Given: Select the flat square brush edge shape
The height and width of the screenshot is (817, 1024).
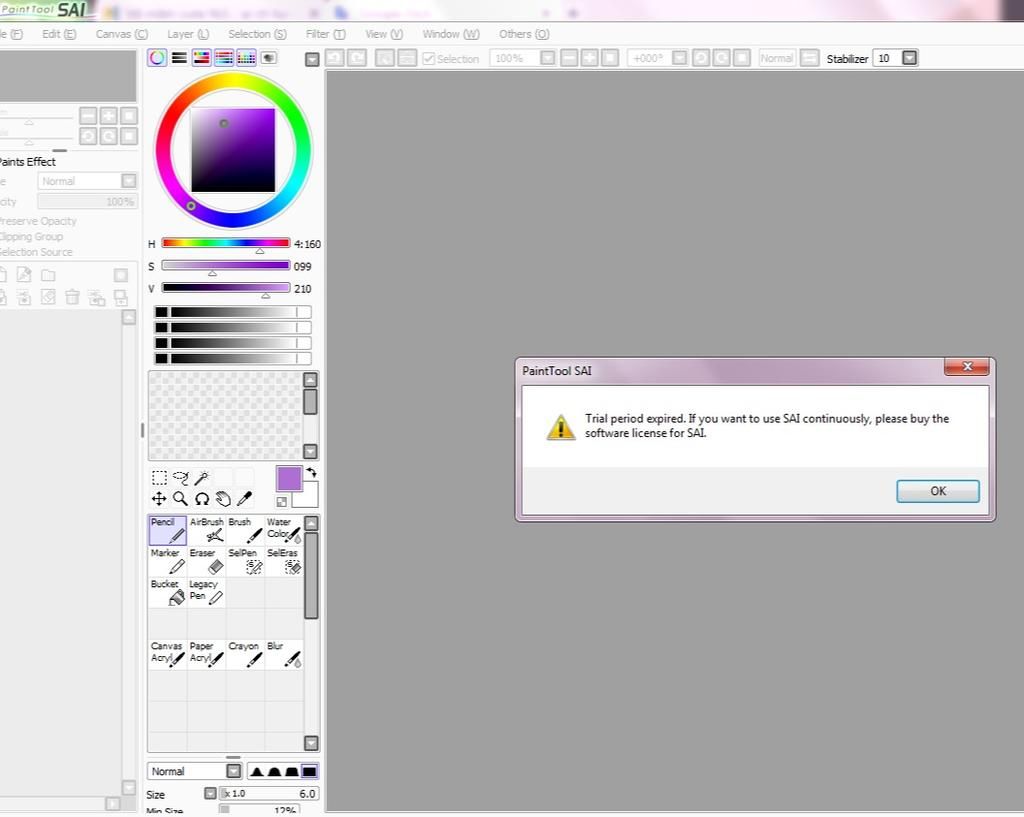Looking at the screenshot, I should point(310,772).
